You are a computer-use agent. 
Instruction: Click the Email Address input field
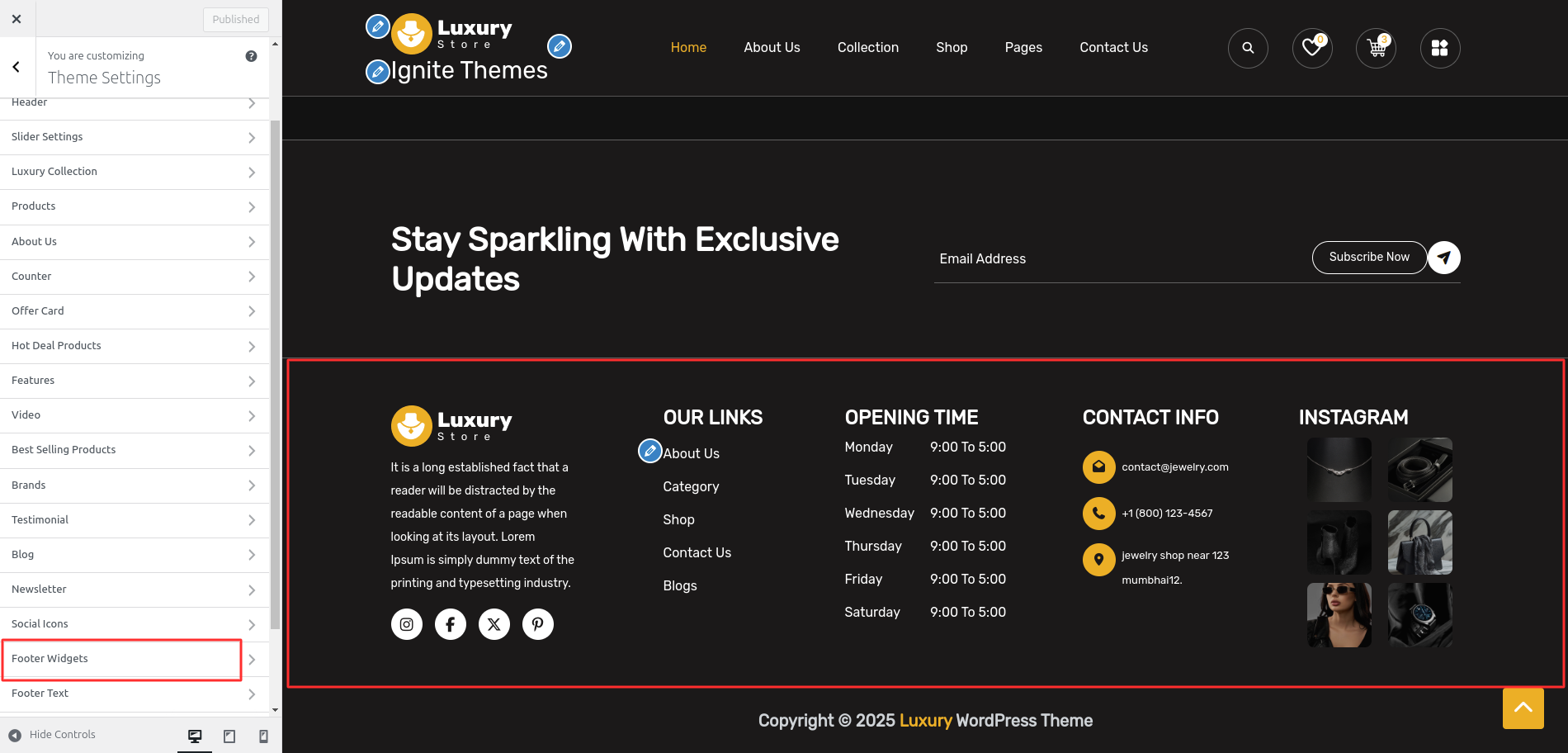(1073, 258)
